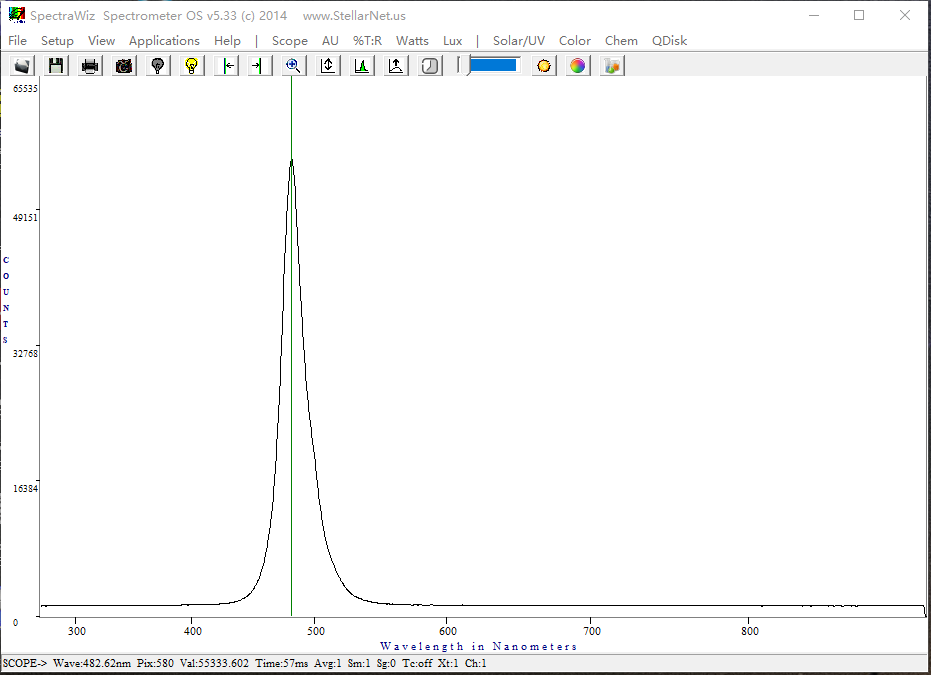Screen dimensions: 931x675
Task: Click the printer icon in toolbar
Action: pos(90,66)
